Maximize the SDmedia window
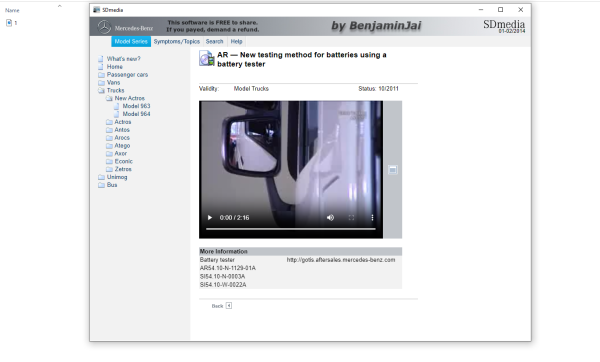The image size is (600, 362). [x=500, y=10]
